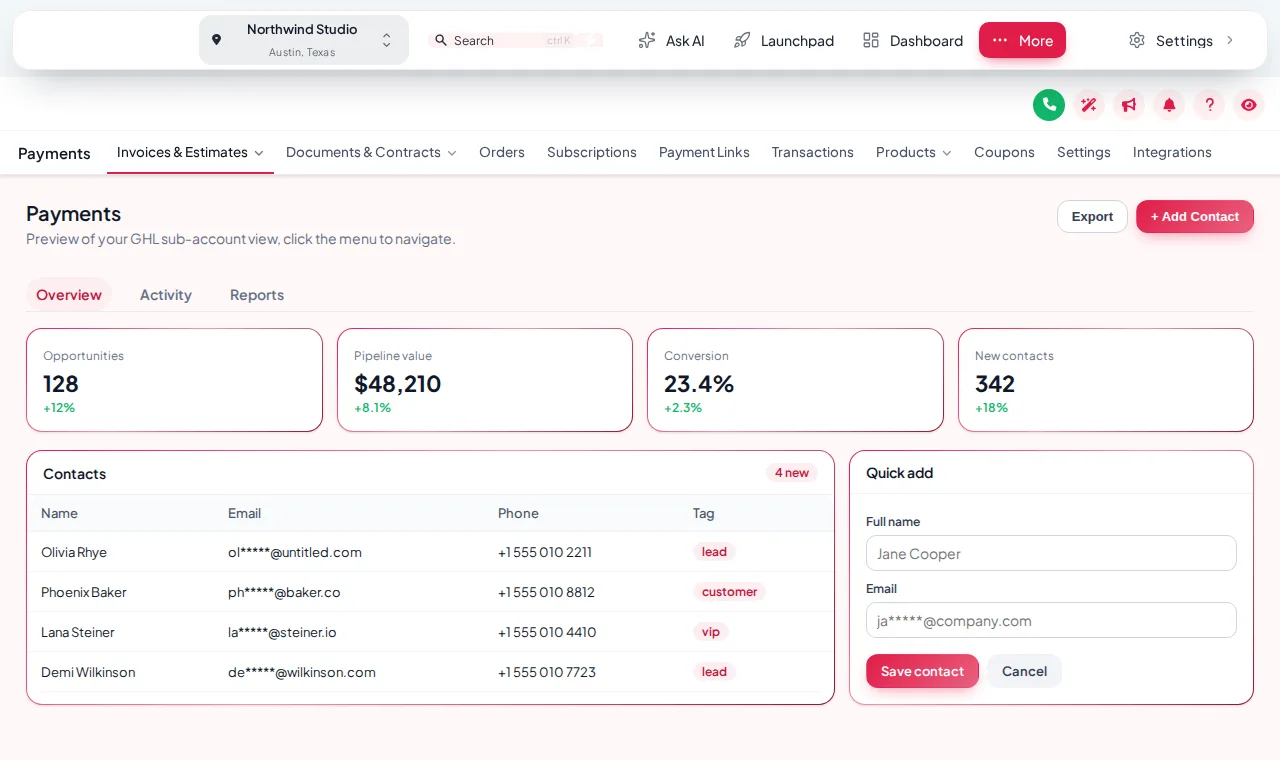The image size is (1280, 760).
Task: Click Ask AI in top bar
Action: pyautogui.click(x=672, y=40)
